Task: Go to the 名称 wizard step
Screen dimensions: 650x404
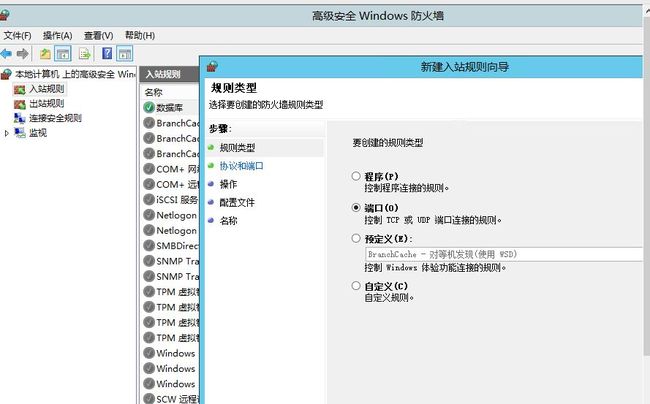Action: coord(228,220)
